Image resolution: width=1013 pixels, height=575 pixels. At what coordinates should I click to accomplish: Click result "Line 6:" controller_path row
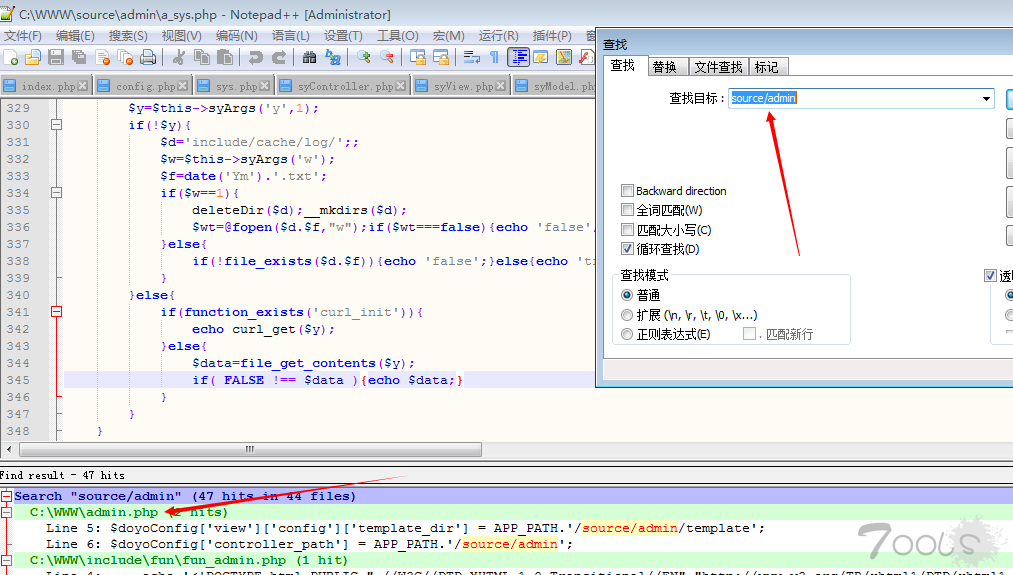pos(309,544)
